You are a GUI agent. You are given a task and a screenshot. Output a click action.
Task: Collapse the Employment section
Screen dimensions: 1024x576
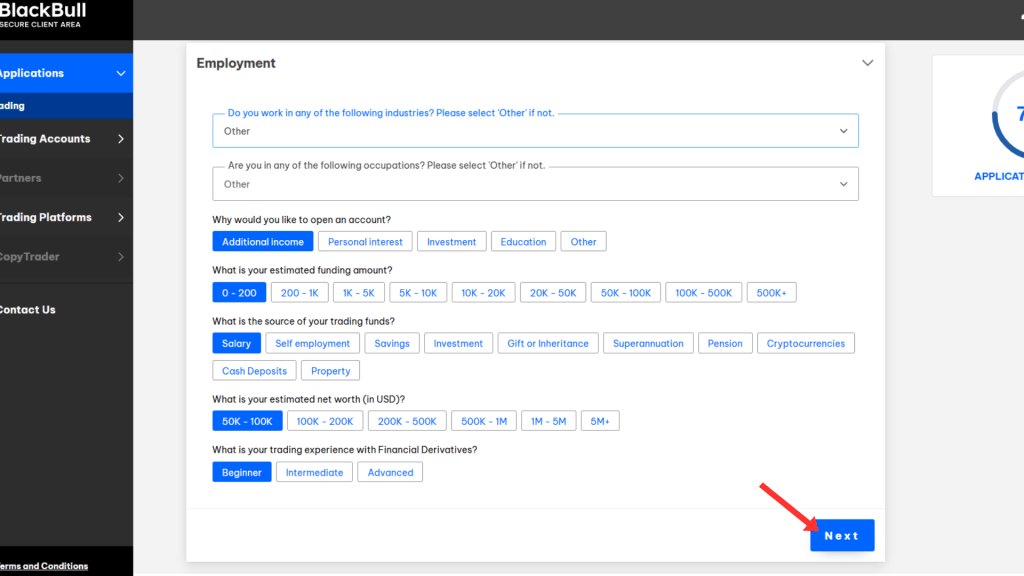click(867, 62)
